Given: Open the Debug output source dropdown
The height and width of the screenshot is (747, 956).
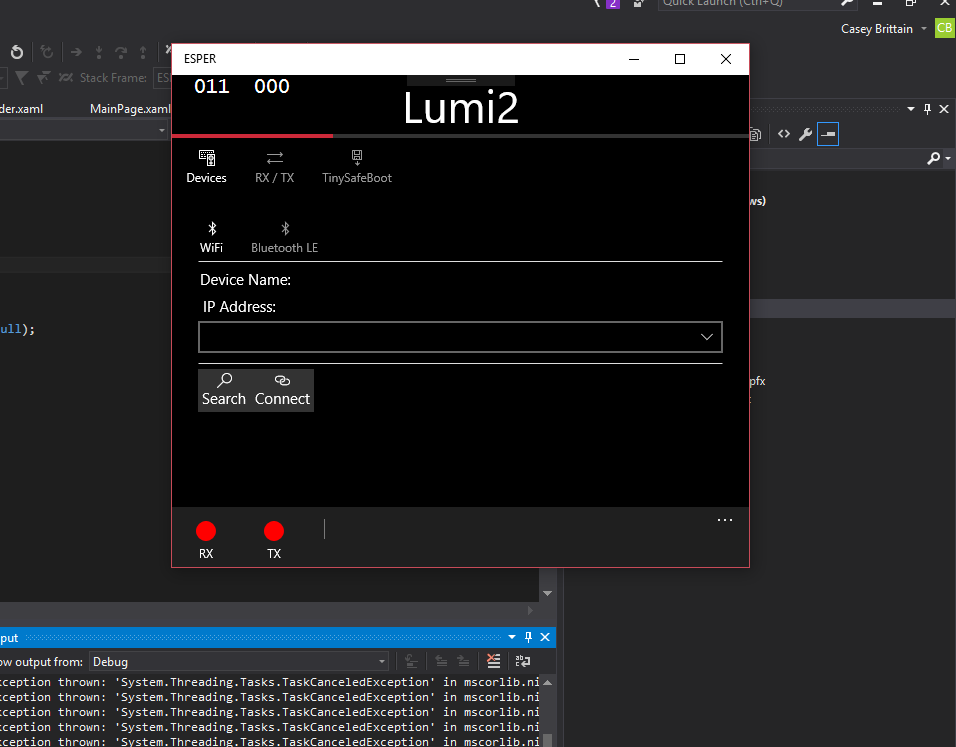Looking at the screenshot, I should pyautogui.click(x=239, y=661).
